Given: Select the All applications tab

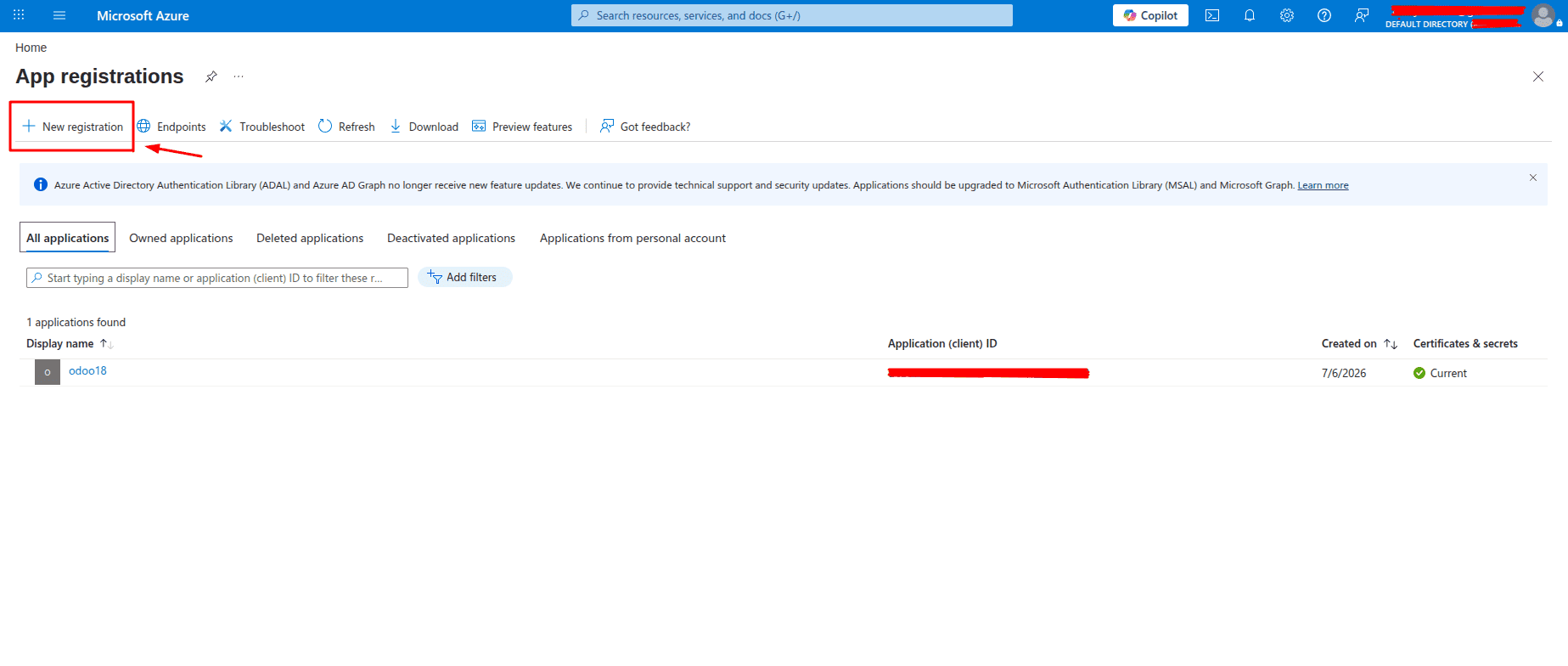Looking at the screenshot, I should pos(68,238).
